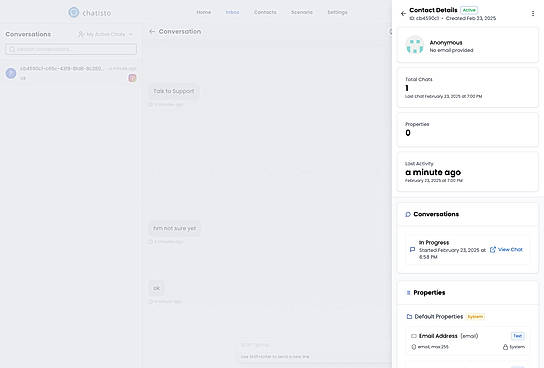Viewport: 544px width, 368px height.
Task: Click the list icon beside Properties heading
Action: (408, 293)
